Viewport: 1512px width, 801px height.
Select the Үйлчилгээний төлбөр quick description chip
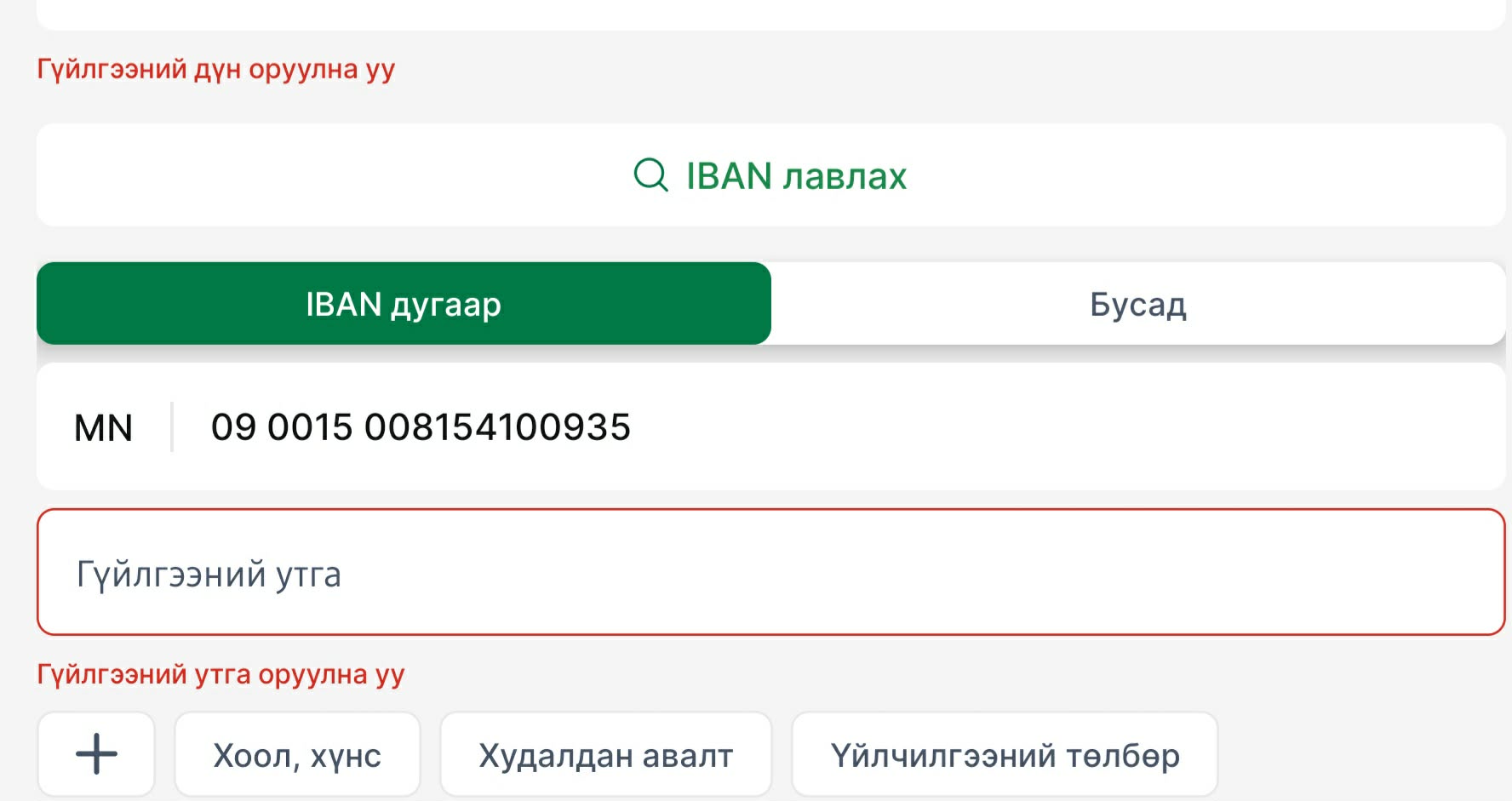pyautogui.click(x=1005, y=755)
